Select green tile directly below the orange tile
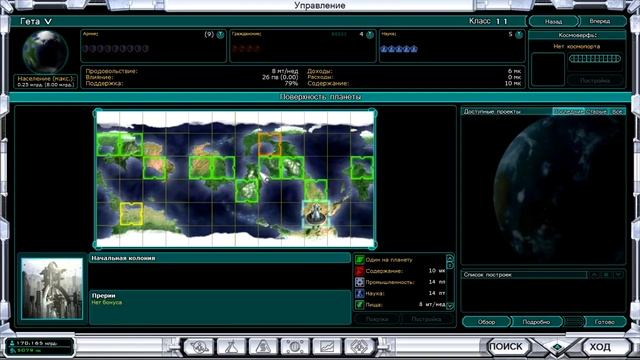The image size is (640, 360). pos(269,167)
